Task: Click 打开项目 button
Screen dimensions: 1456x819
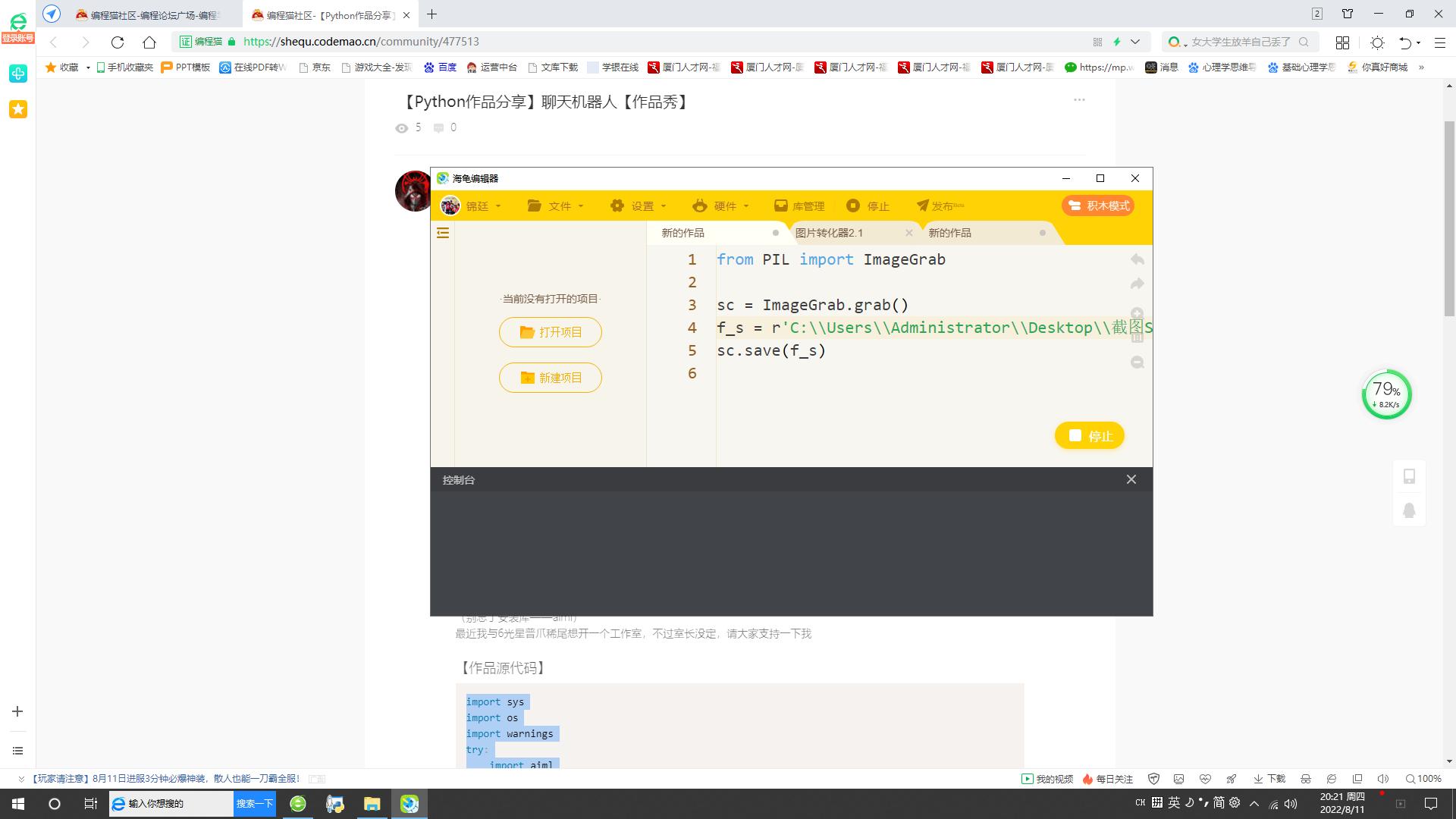Action: [x=551, y=332]
